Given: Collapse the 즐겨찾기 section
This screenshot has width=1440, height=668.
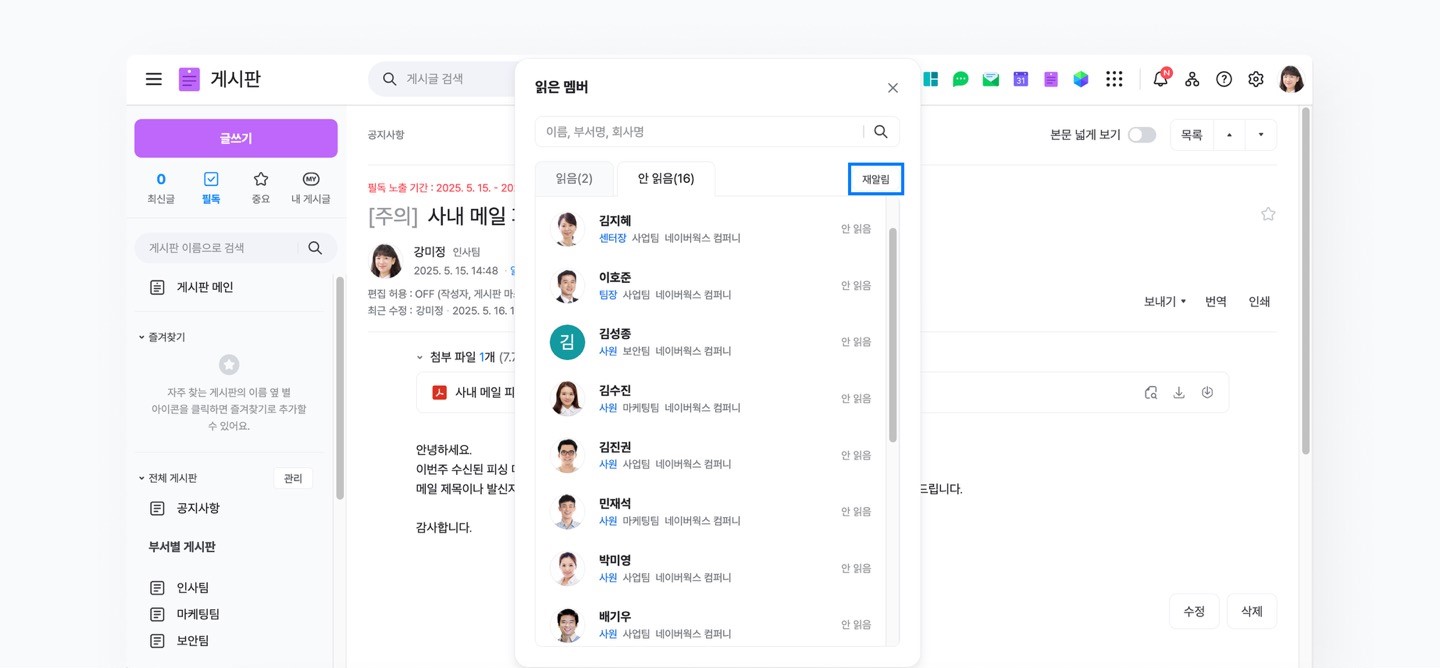Looking at the screenshot, I should 140,337.
